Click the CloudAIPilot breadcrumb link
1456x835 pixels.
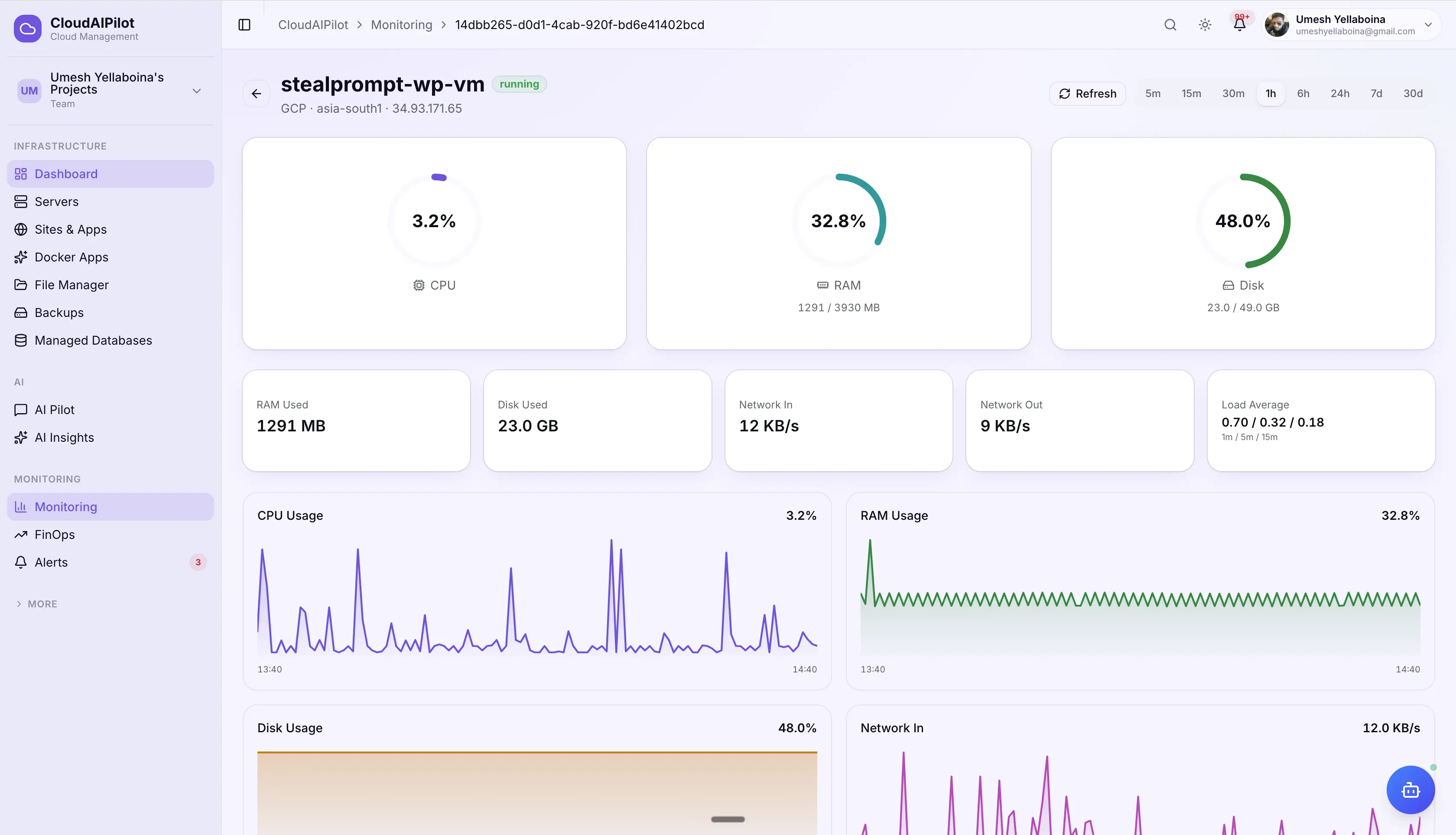point(313,25)
